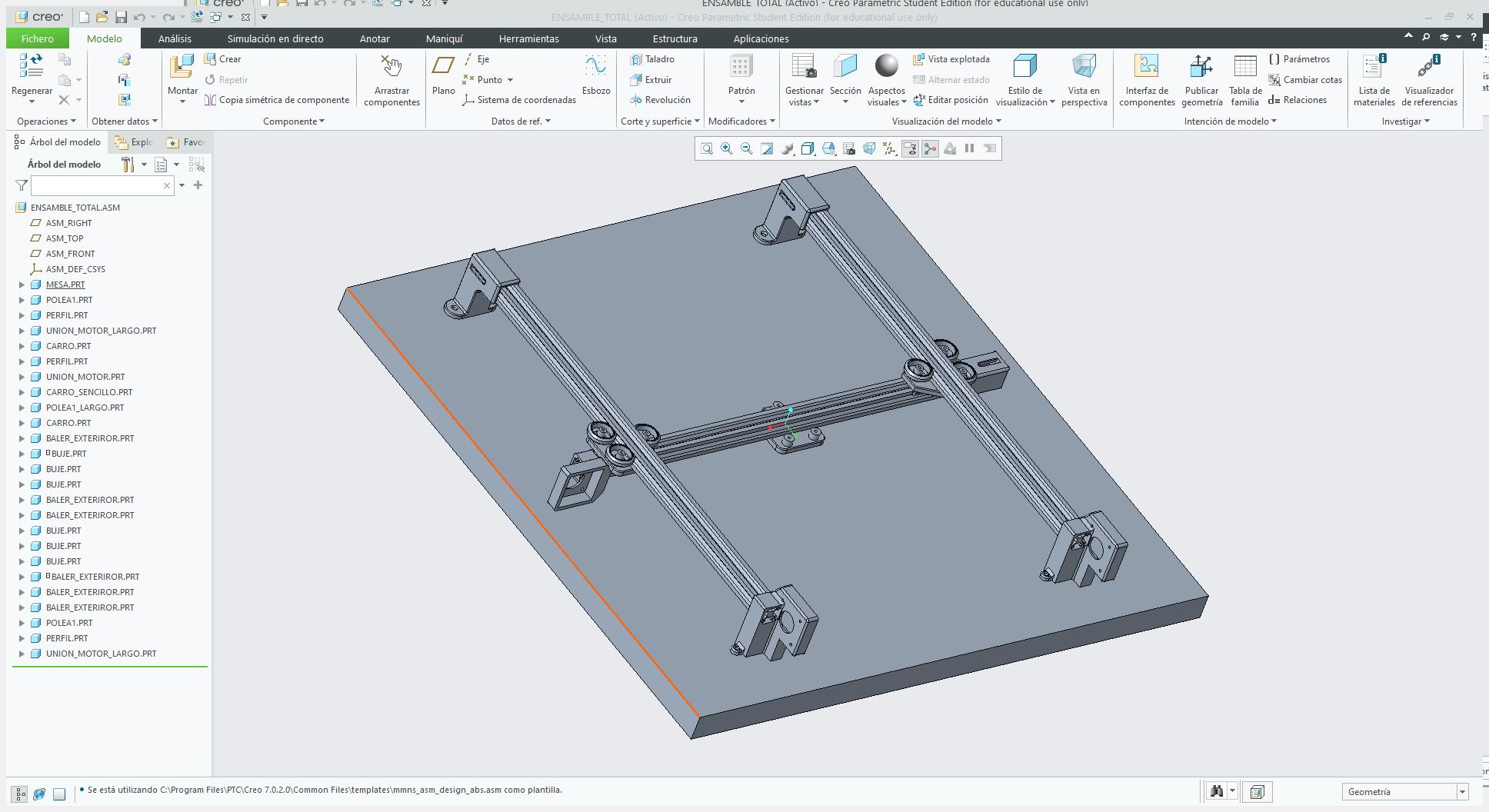Open the Fichero menu
Viewport: 1489px width, 812px height.
point(38,38)
